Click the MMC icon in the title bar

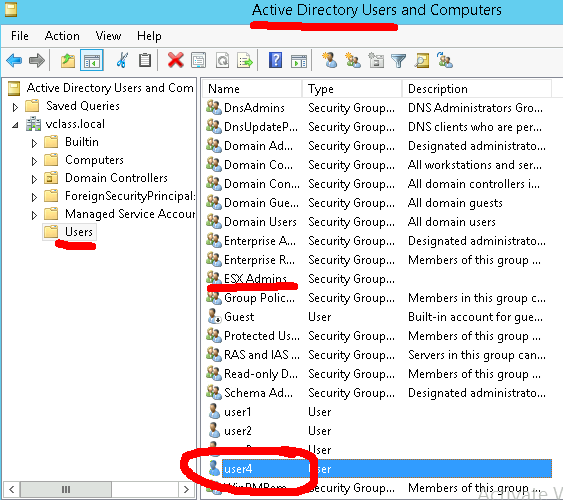pyautogui.click(x=11, y=10)
